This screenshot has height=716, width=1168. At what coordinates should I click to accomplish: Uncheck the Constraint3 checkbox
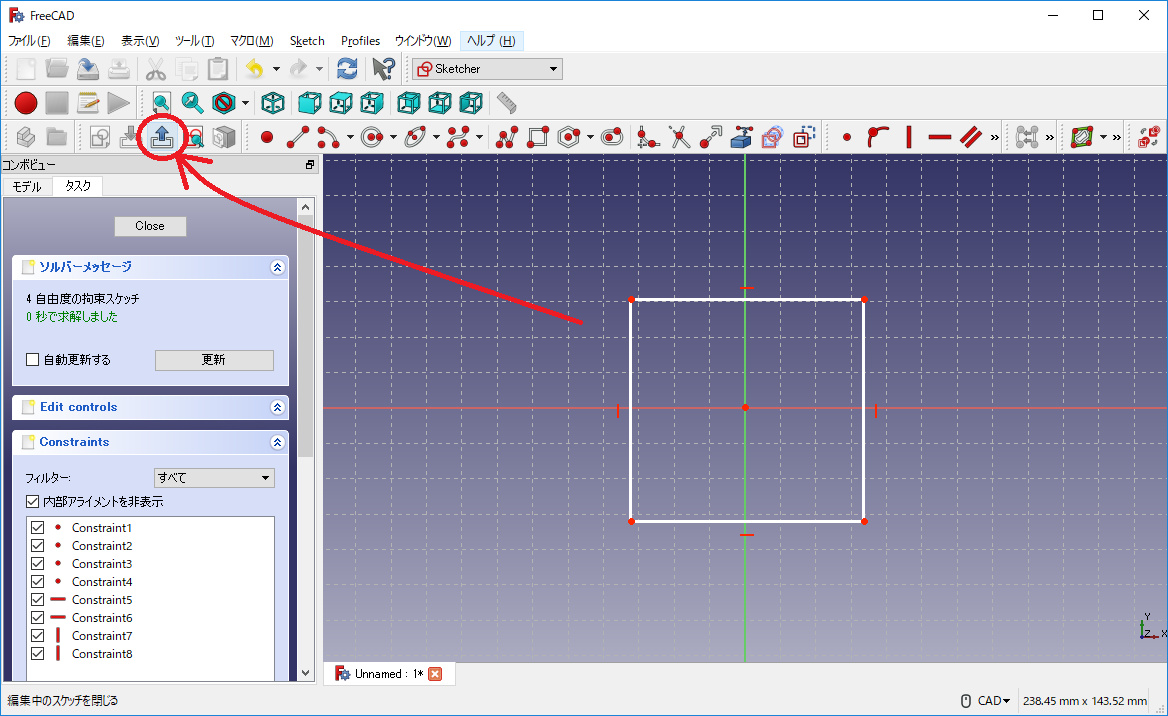click(x=37, y=563)
